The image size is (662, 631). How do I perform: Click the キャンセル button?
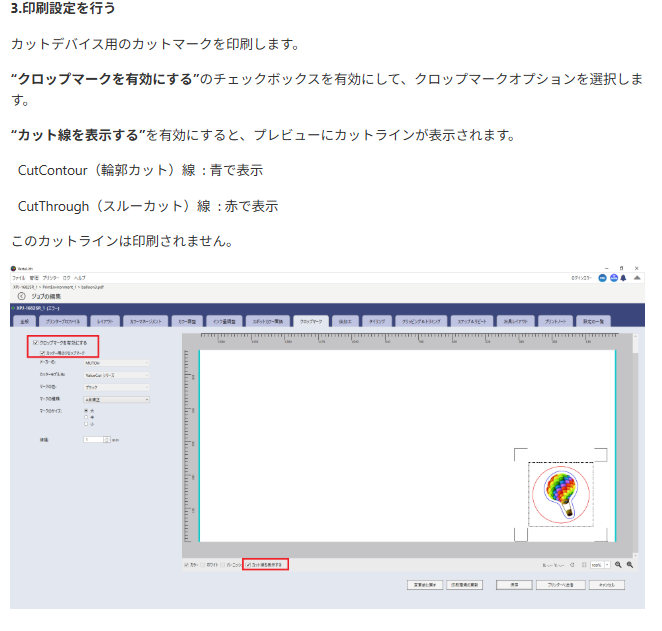tap(606, 584)
